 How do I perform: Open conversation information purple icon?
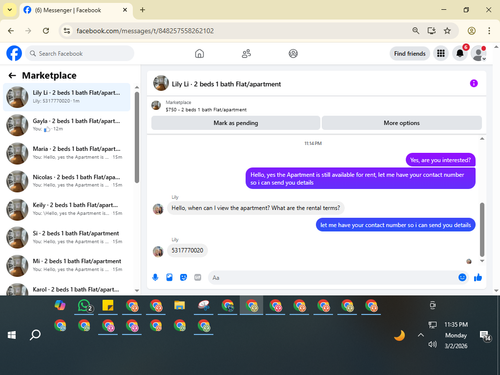click(x=474, y=83)
